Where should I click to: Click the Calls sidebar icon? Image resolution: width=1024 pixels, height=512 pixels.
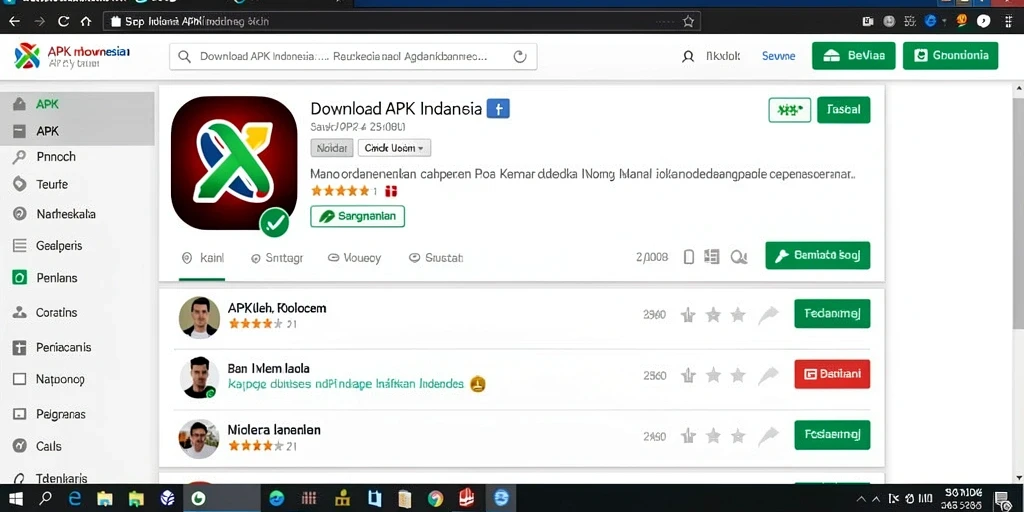point(20,446)
